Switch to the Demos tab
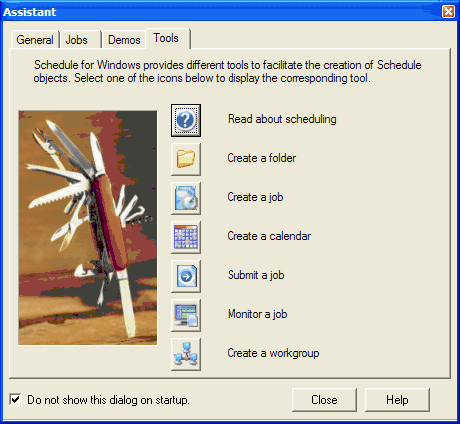This screenshot has width=460, height=424. (x=124, y=40)
